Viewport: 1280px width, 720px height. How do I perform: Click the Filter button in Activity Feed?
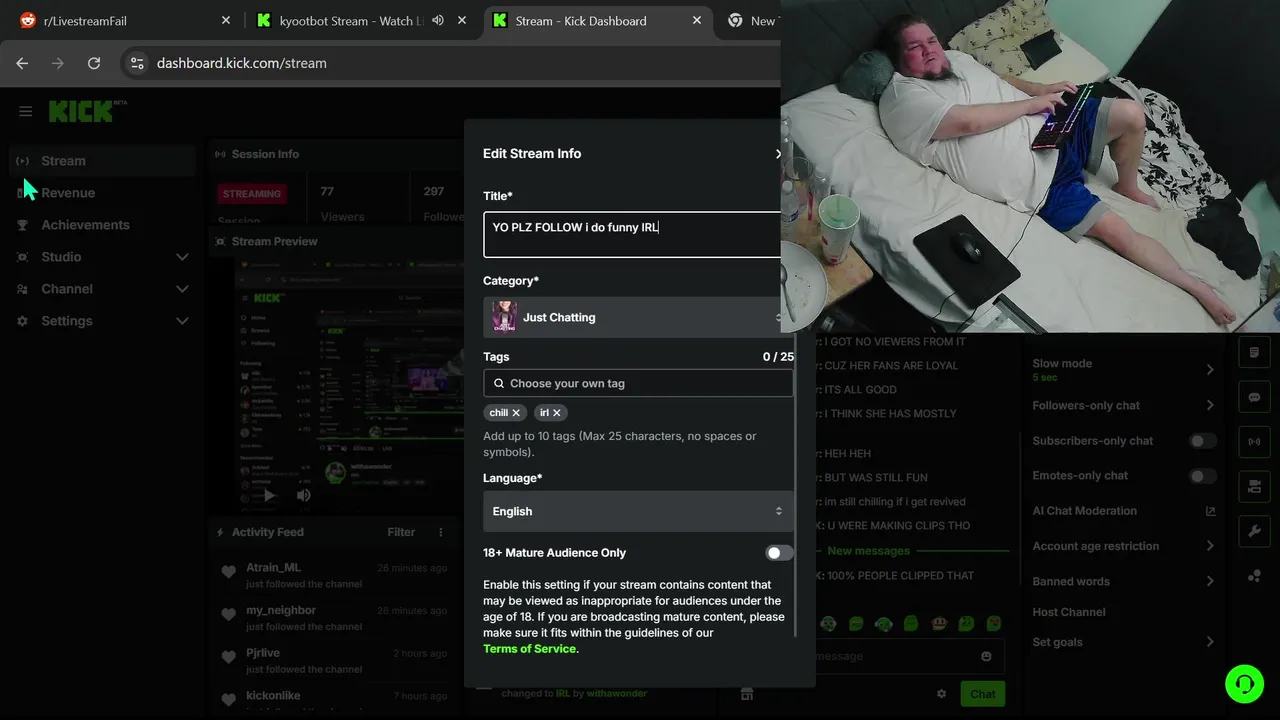click(x=401, y=532)
